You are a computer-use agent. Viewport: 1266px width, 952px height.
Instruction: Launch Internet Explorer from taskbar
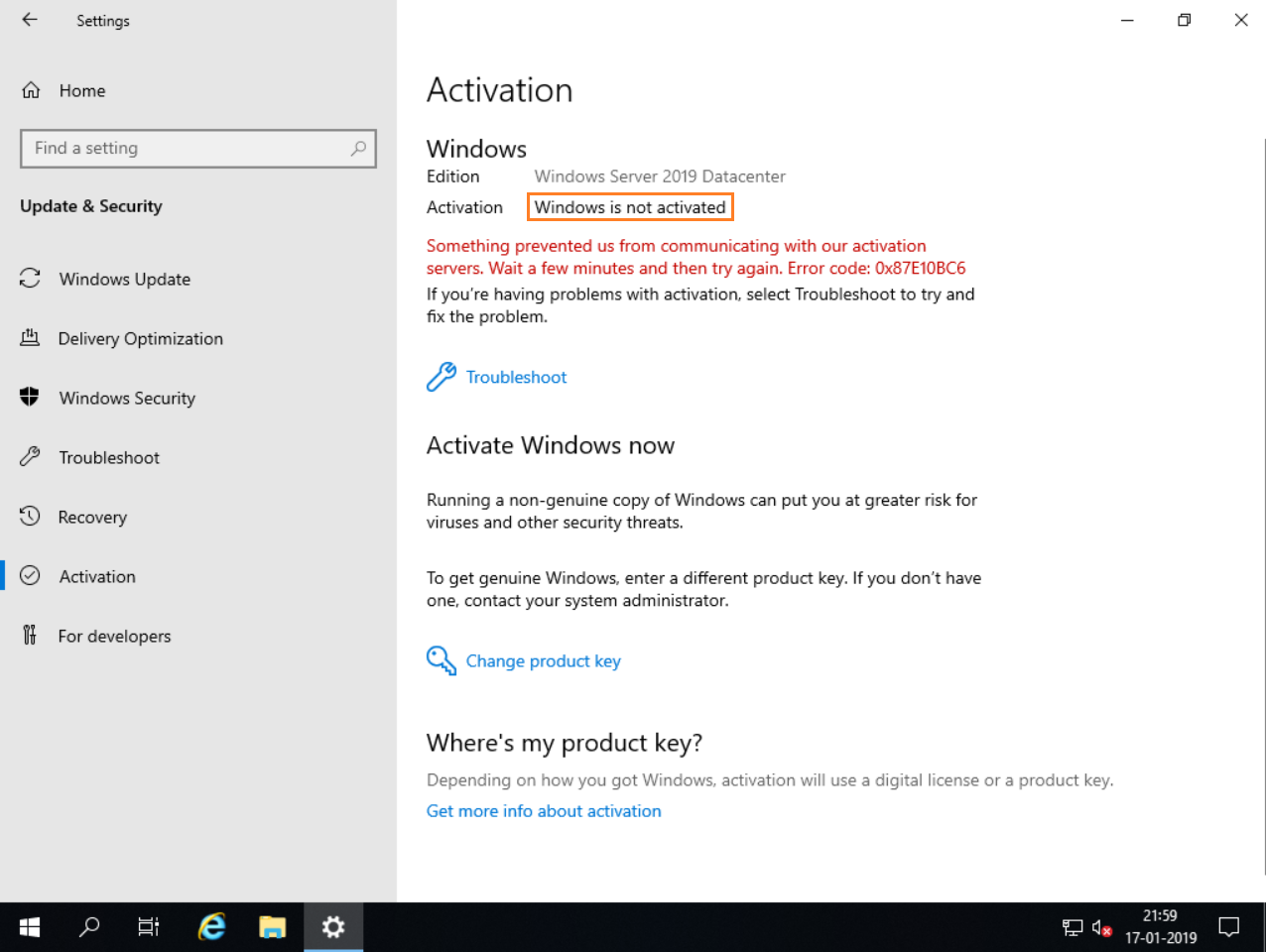[211, 927]
